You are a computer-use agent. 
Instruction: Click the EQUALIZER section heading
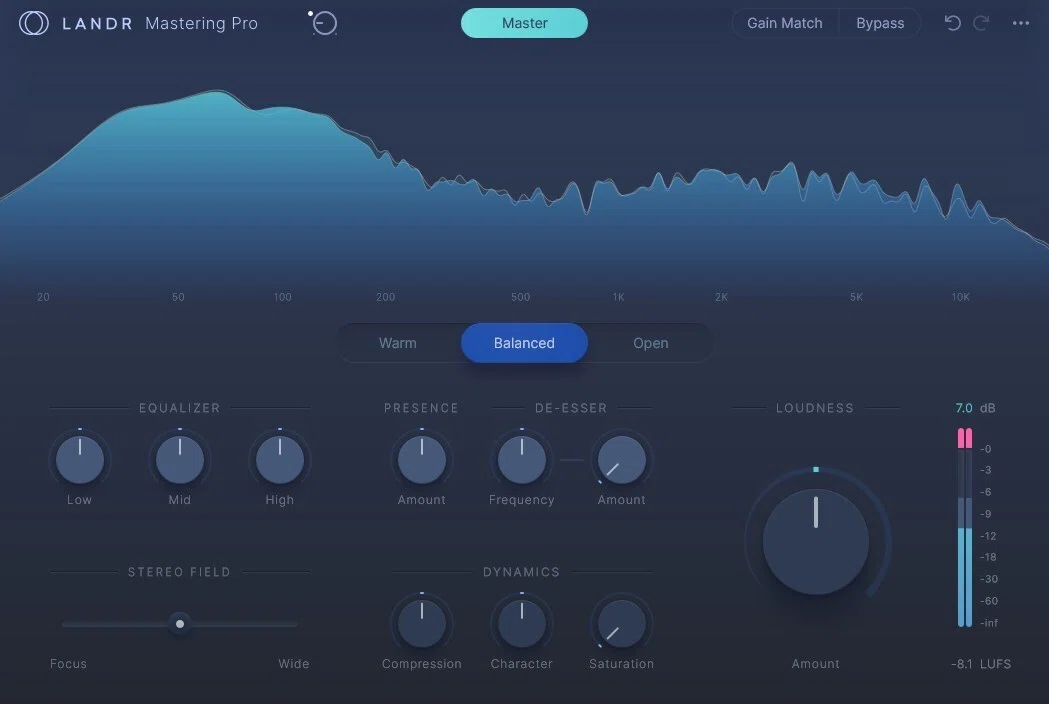point(179,408)
